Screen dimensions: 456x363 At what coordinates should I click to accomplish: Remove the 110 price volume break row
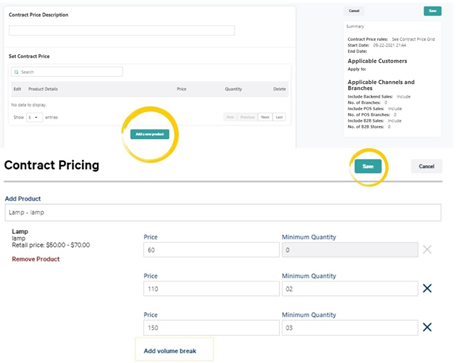[427, 288]
